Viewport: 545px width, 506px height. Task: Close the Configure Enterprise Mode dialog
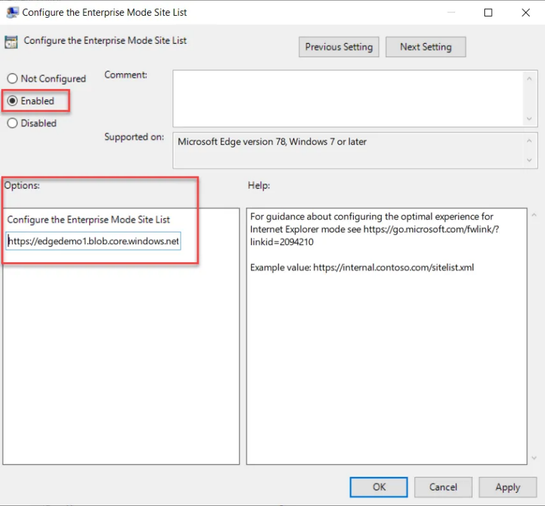(x=526, y=13)
